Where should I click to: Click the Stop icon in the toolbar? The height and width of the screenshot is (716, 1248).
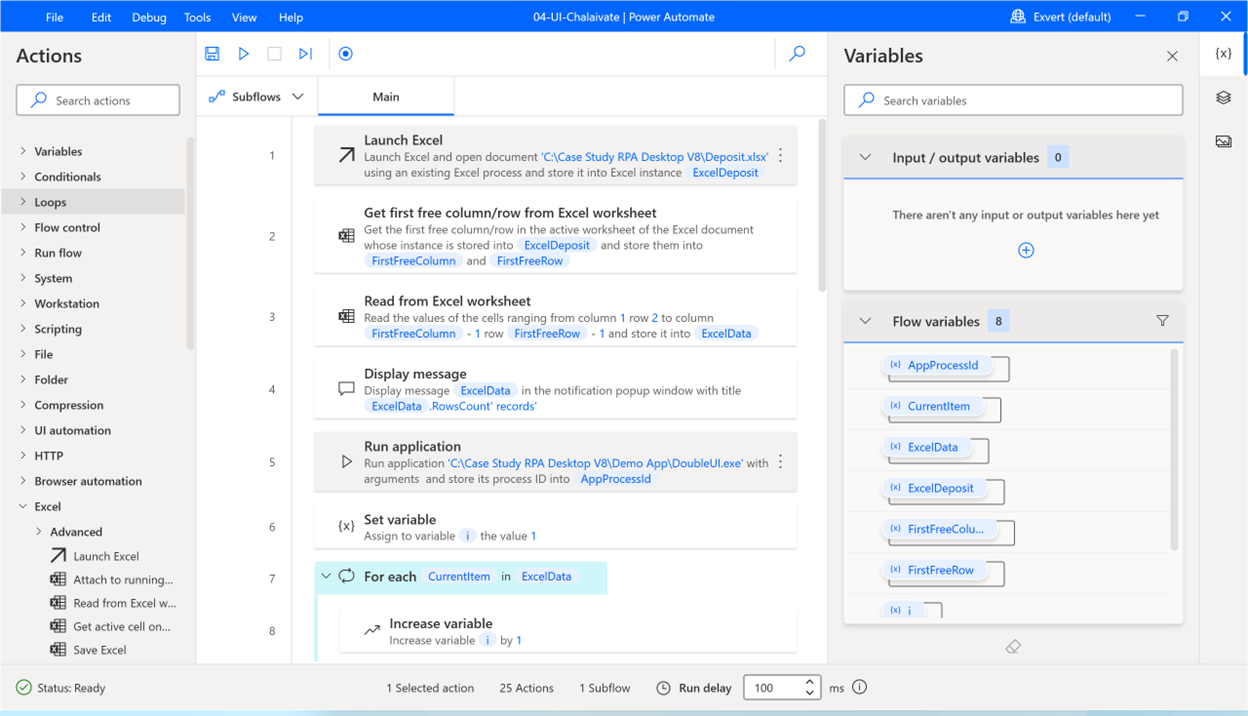click(274, 53)
